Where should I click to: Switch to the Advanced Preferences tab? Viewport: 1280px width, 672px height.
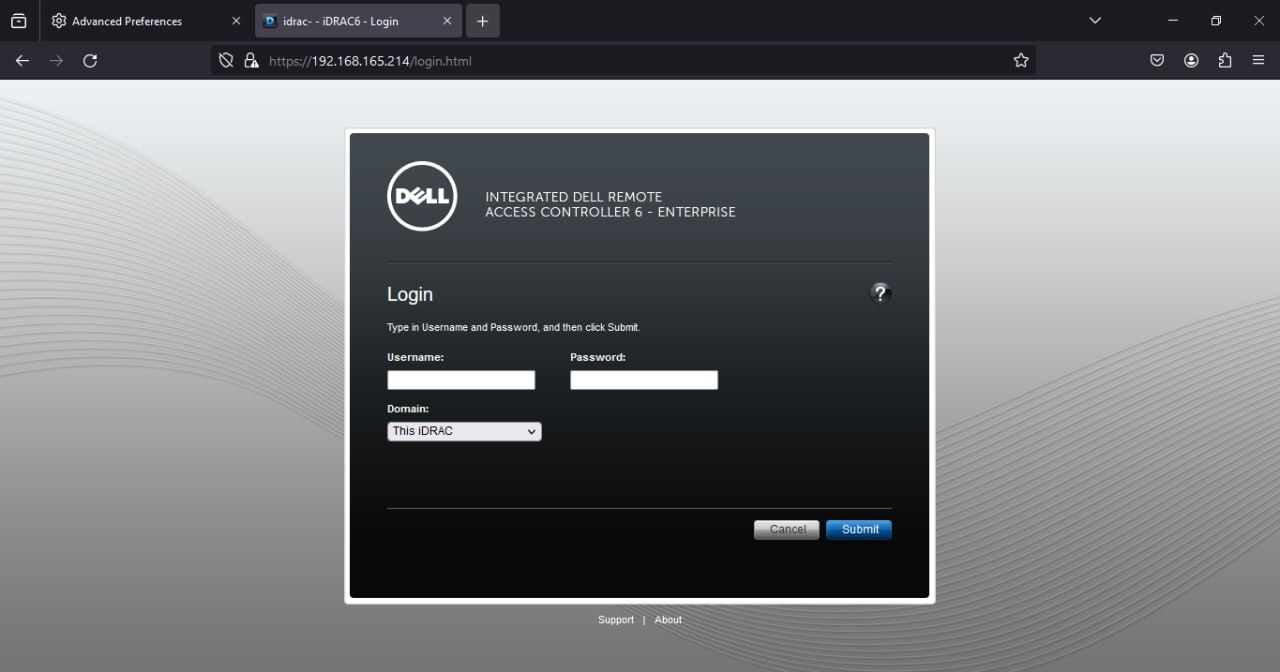coord(130,20)
